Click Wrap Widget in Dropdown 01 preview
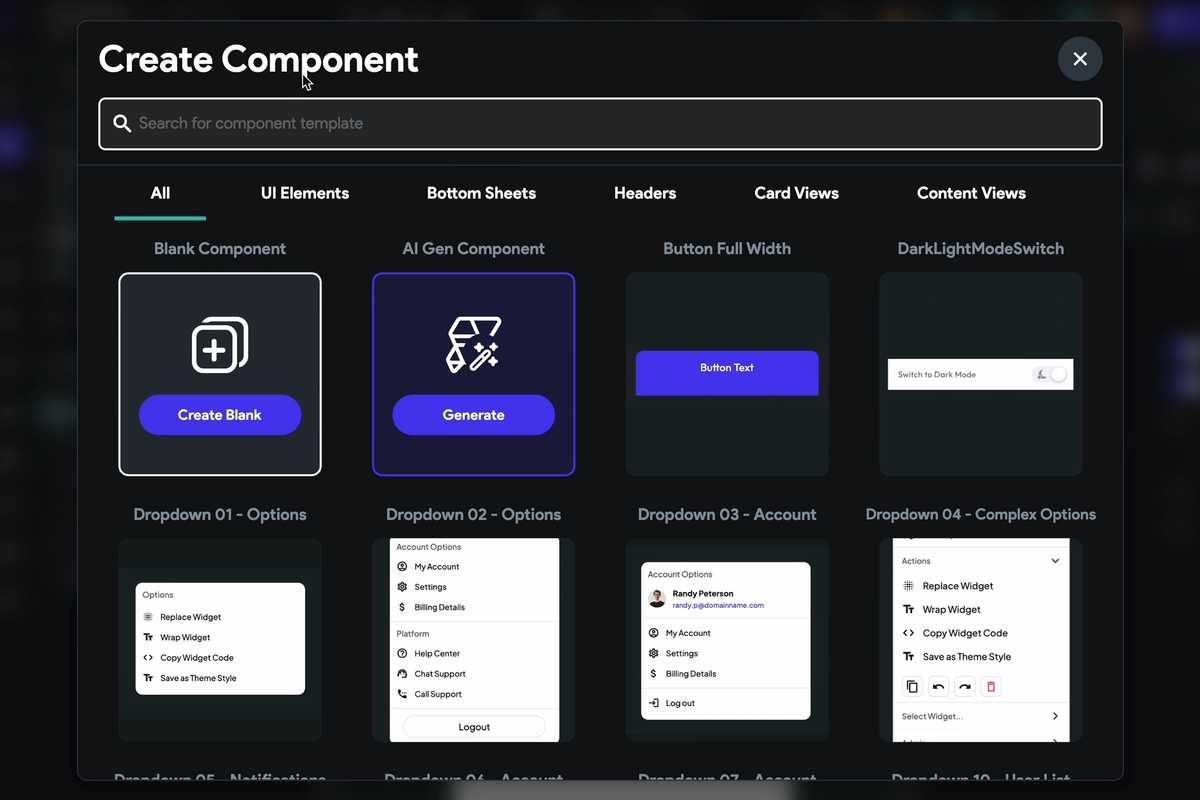The height and width of the screenshot is (800, 1200). (x=185, y=637)
